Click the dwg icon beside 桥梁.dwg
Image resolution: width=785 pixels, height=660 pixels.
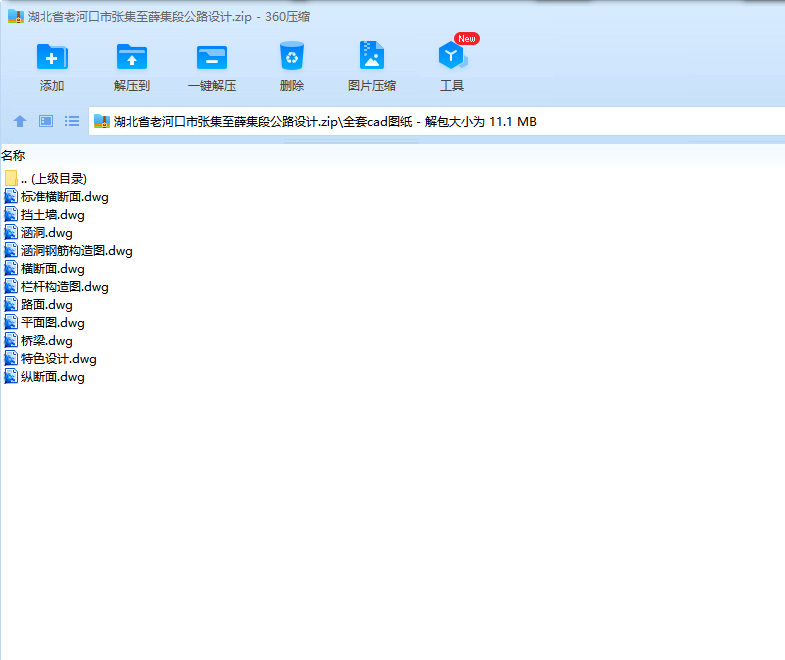coord(11,341)
